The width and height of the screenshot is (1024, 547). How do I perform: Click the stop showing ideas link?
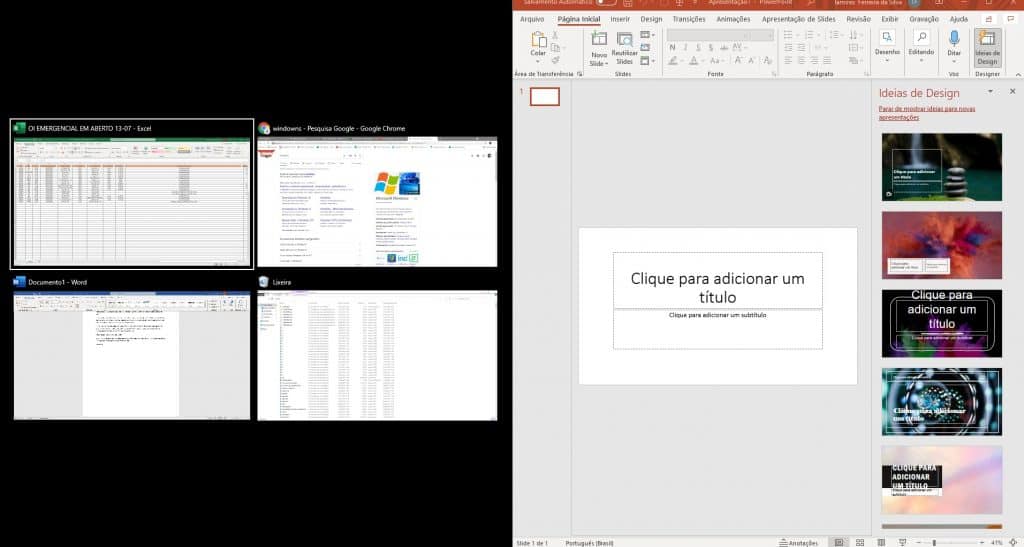[927, 113]
